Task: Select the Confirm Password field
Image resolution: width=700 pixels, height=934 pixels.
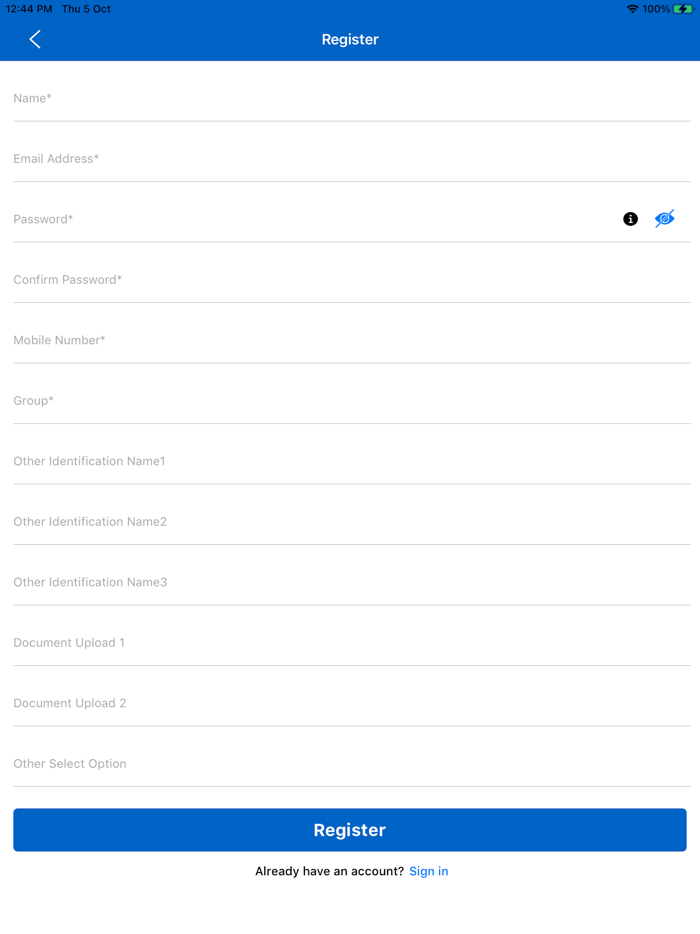Action: pyautogui.click(x=351, y=280)
